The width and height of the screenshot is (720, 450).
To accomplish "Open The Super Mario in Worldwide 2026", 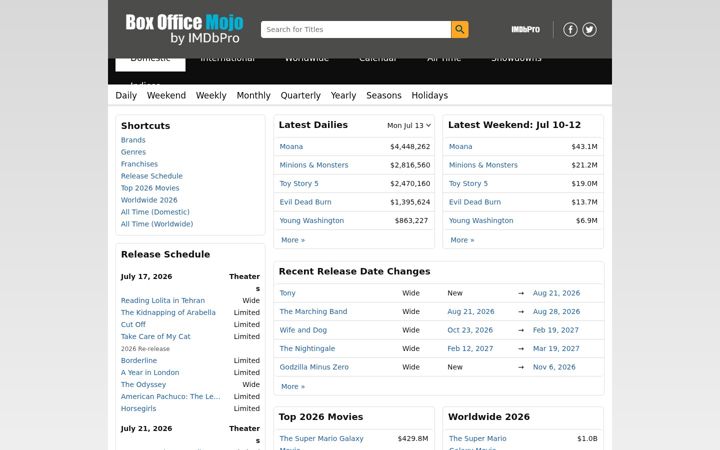I will click(x=478, y=442).
